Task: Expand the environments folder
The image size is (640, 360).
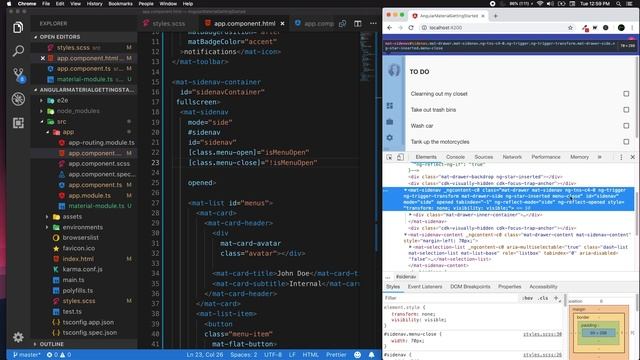Action: tap(47, 227)
